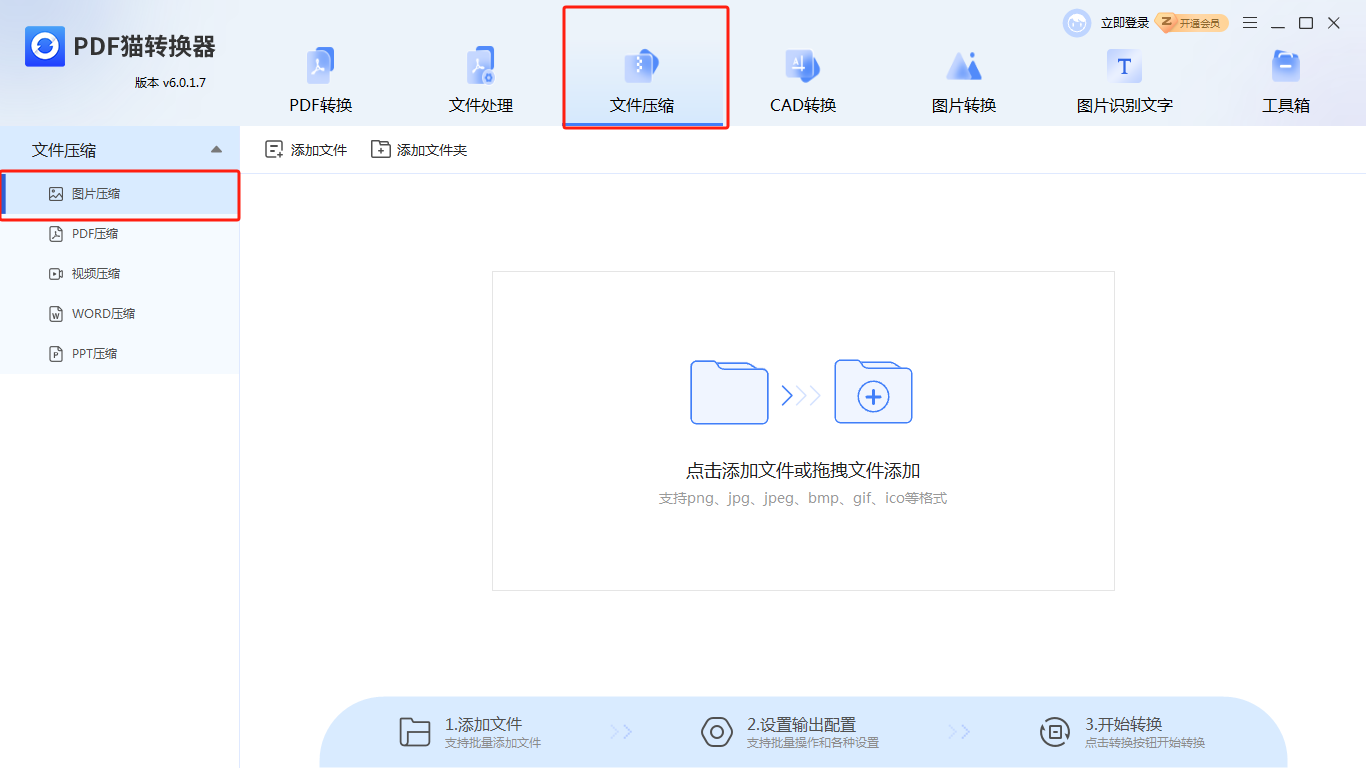Viewport: 1366px width, 768px height.
Task: Click the 3.开始转换 step icon
Action: (x=1055, y=732)
